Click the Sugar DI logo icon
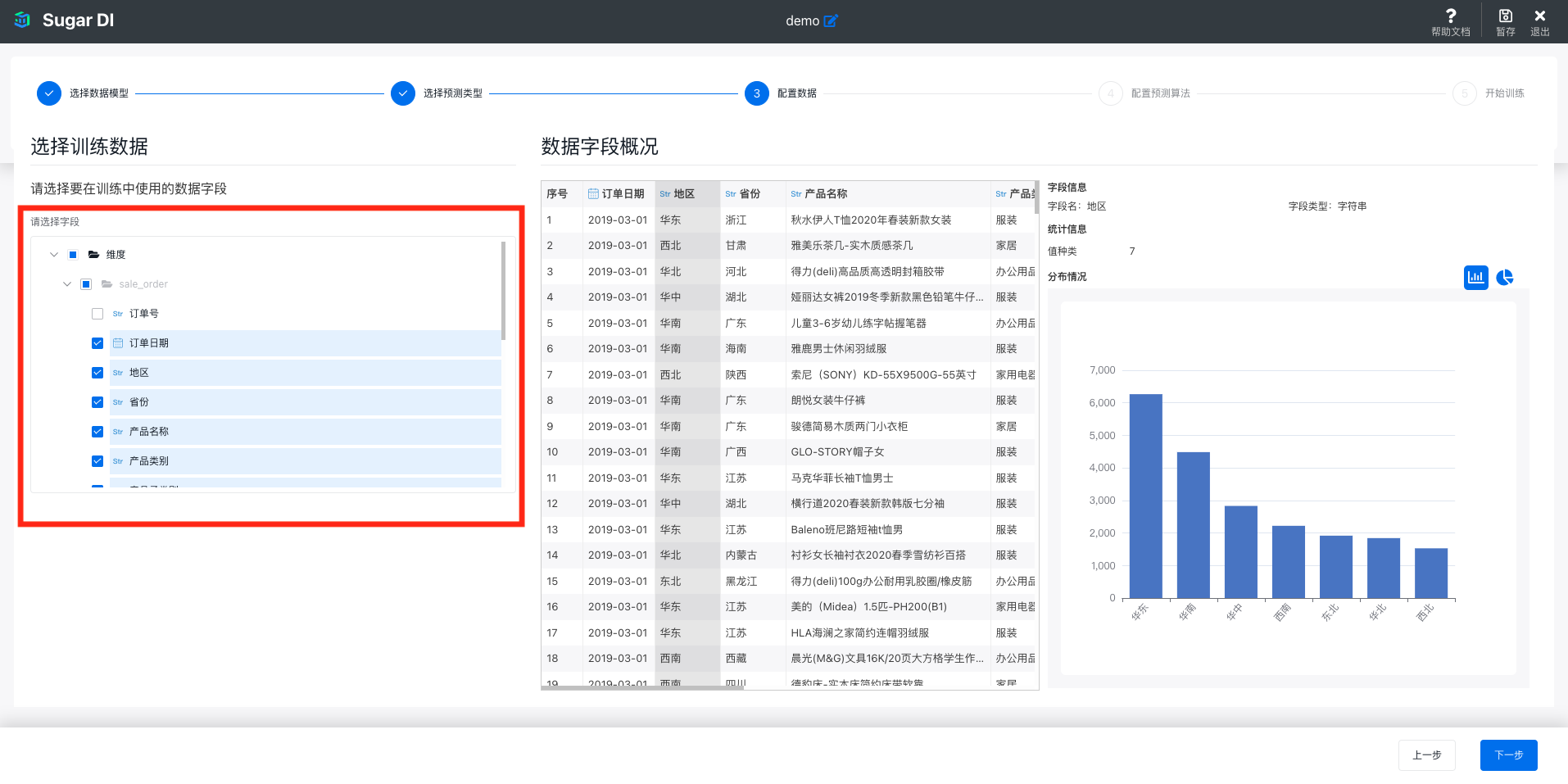This screenshot has height=784, width=1568. tap(22, 20)
